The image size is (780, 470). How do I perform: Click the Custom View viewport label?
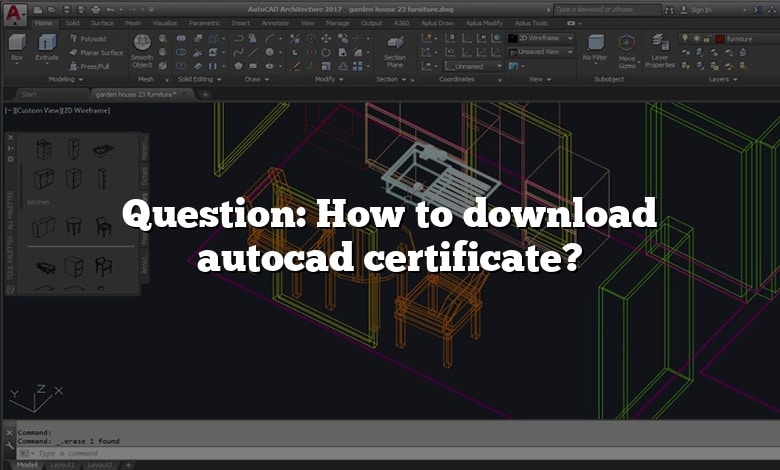[x=38, y=110]
